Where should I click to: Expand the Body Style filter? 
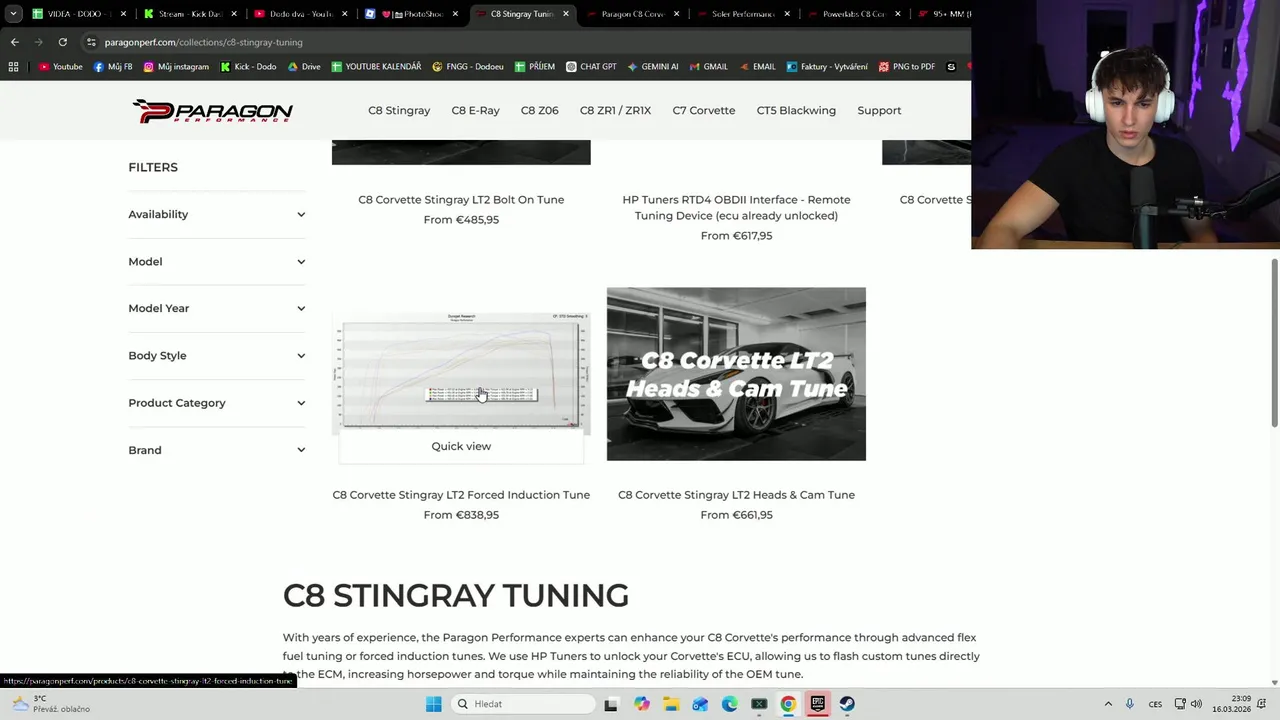[x=217, y=356]
